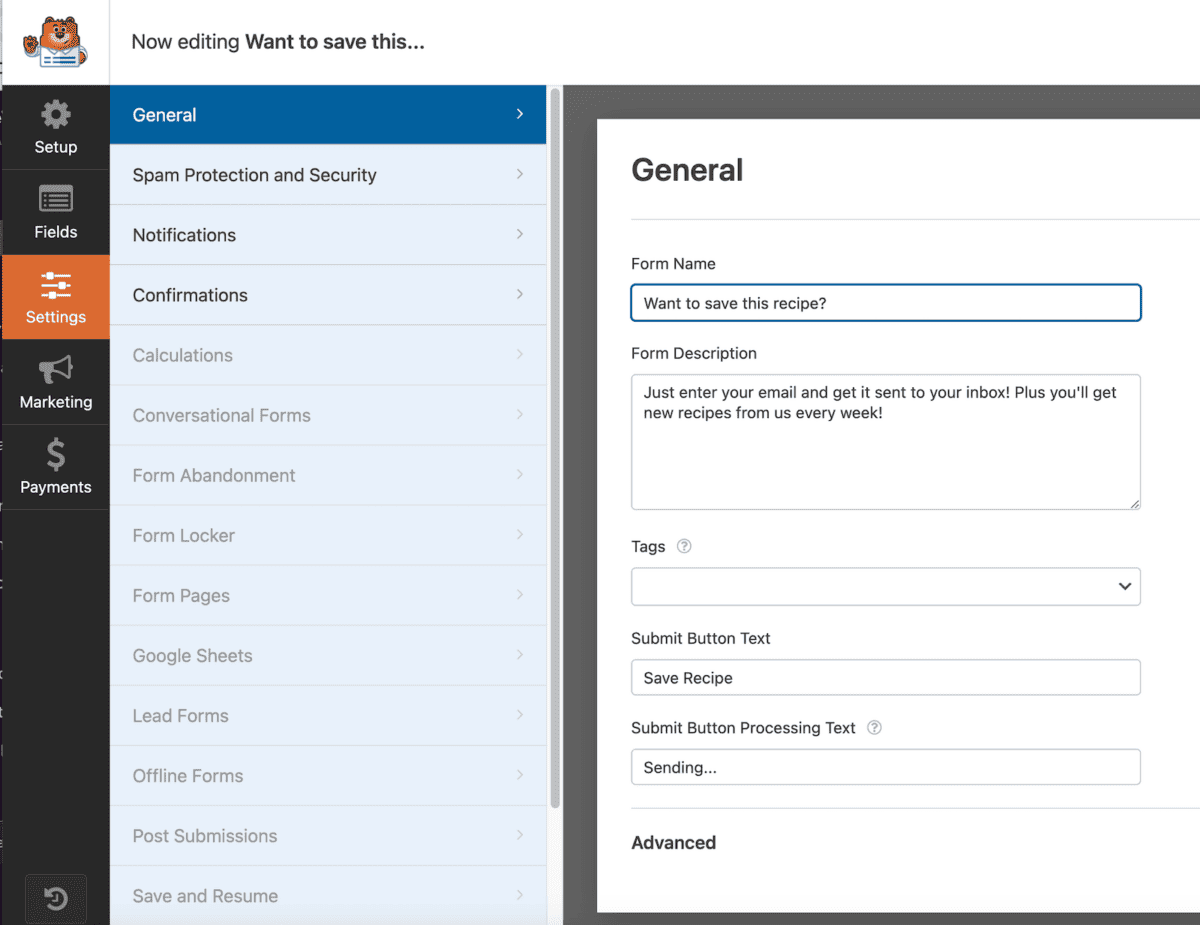
Task: Open the Google Sheets section
Action: point(328,655)
